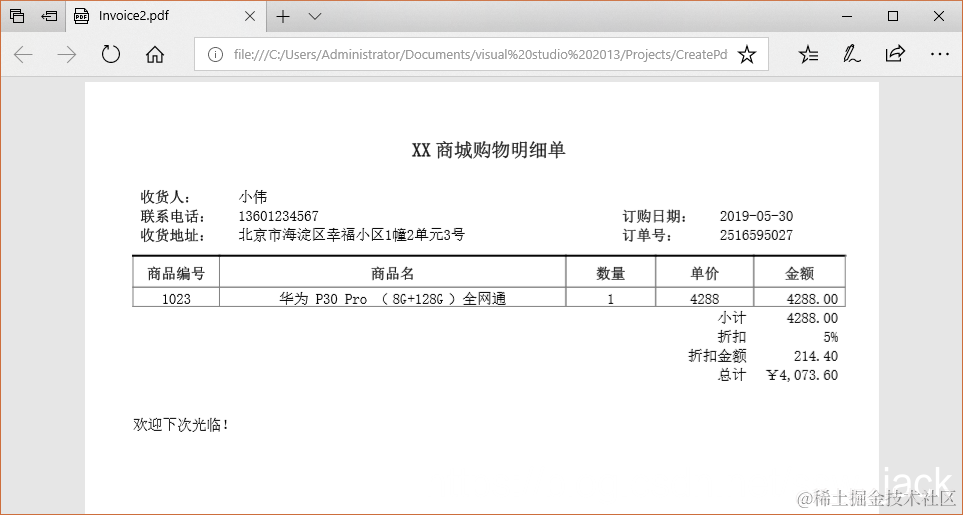Minimize the browser window

click(848, 17)
